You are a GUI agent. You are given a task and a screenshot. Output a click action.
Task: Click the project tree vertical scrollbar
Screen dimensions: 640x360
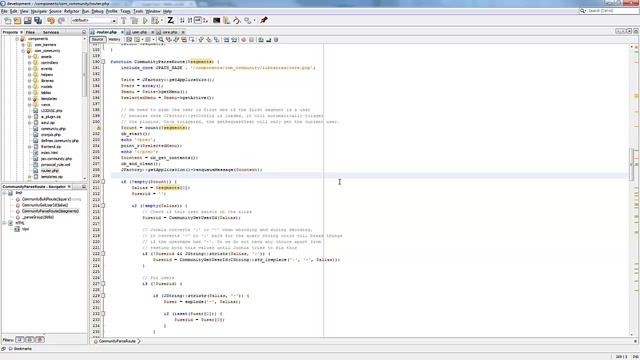84,75
